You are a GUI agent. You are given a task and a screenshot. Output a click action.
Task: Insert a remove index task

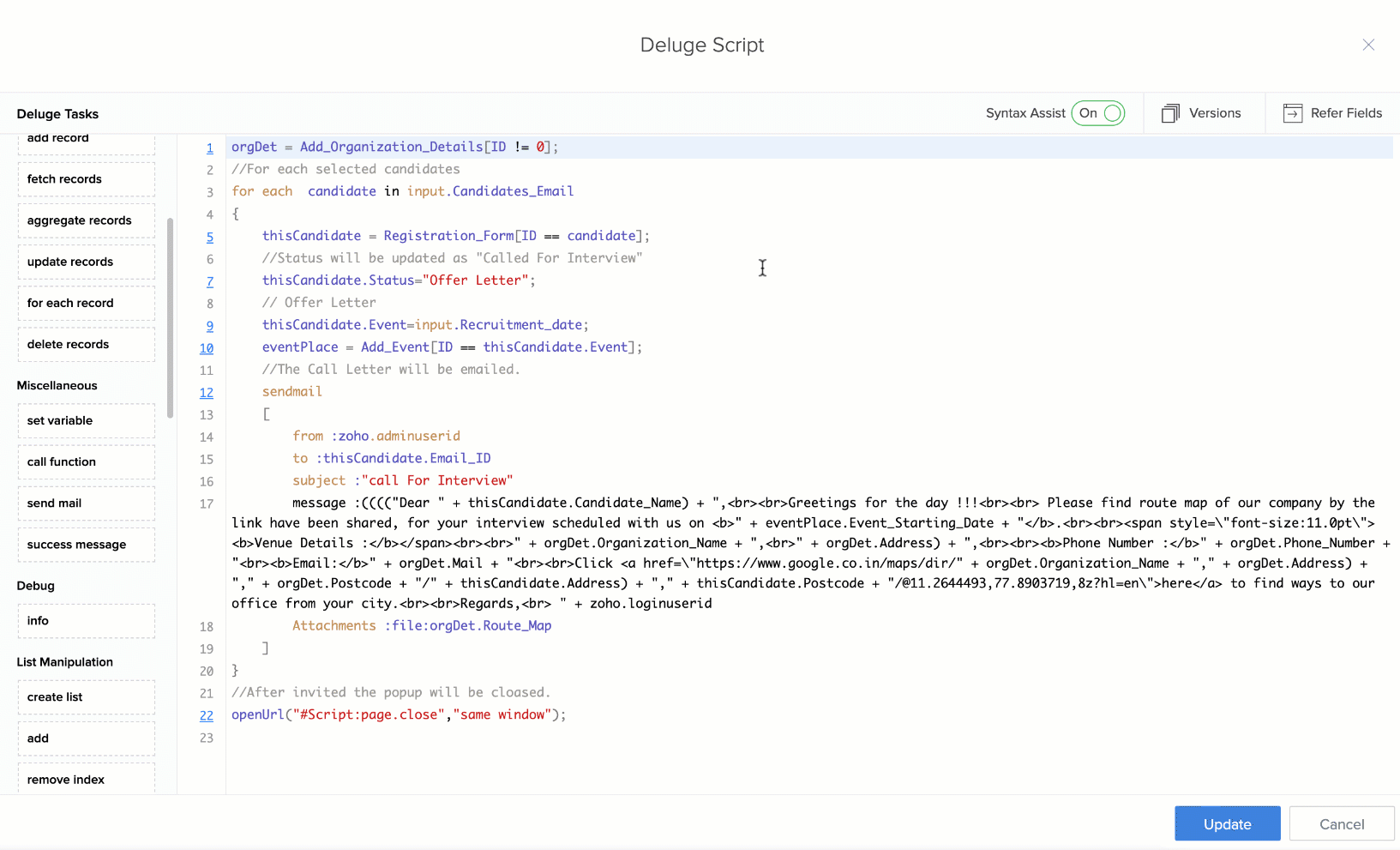[86, 778]
